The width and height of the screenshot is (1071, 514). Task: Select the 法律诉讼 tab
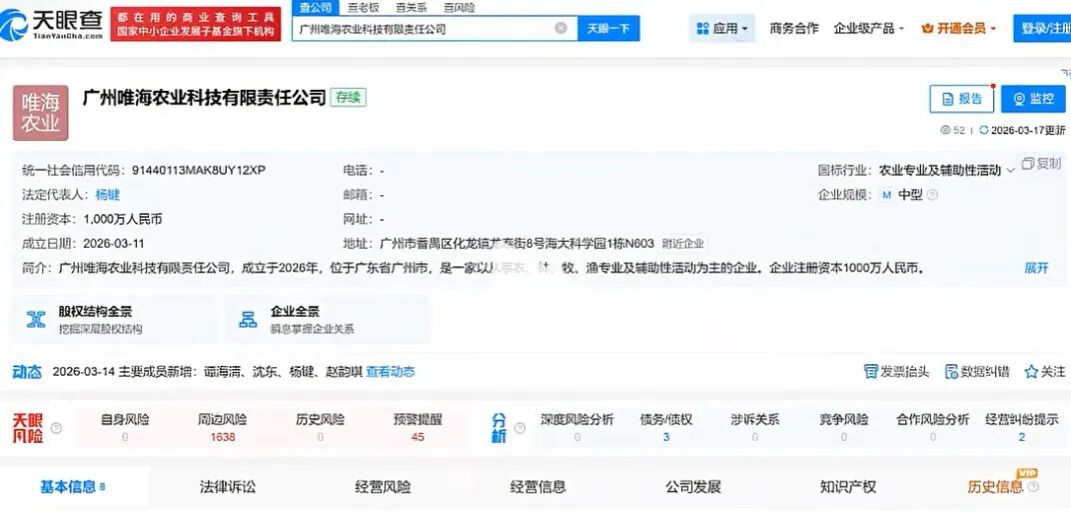point(227,487)
